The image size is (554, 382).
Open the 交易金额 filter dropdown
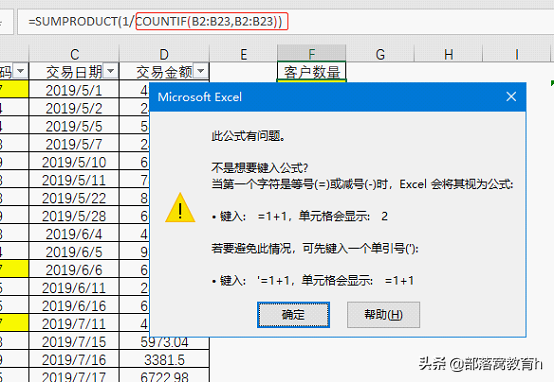point(201,71)
